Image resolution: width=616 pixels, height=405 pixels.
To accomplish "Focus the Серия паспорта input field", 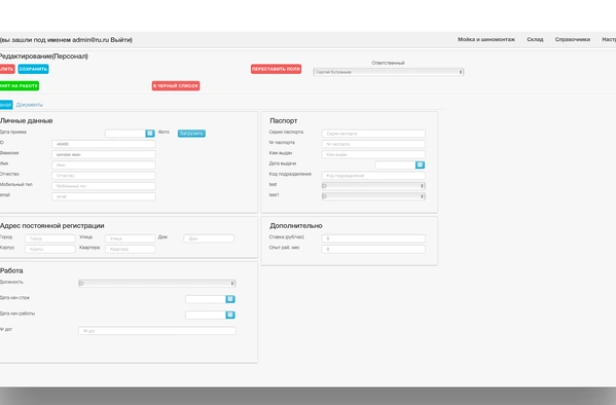I will pos(373,133).
